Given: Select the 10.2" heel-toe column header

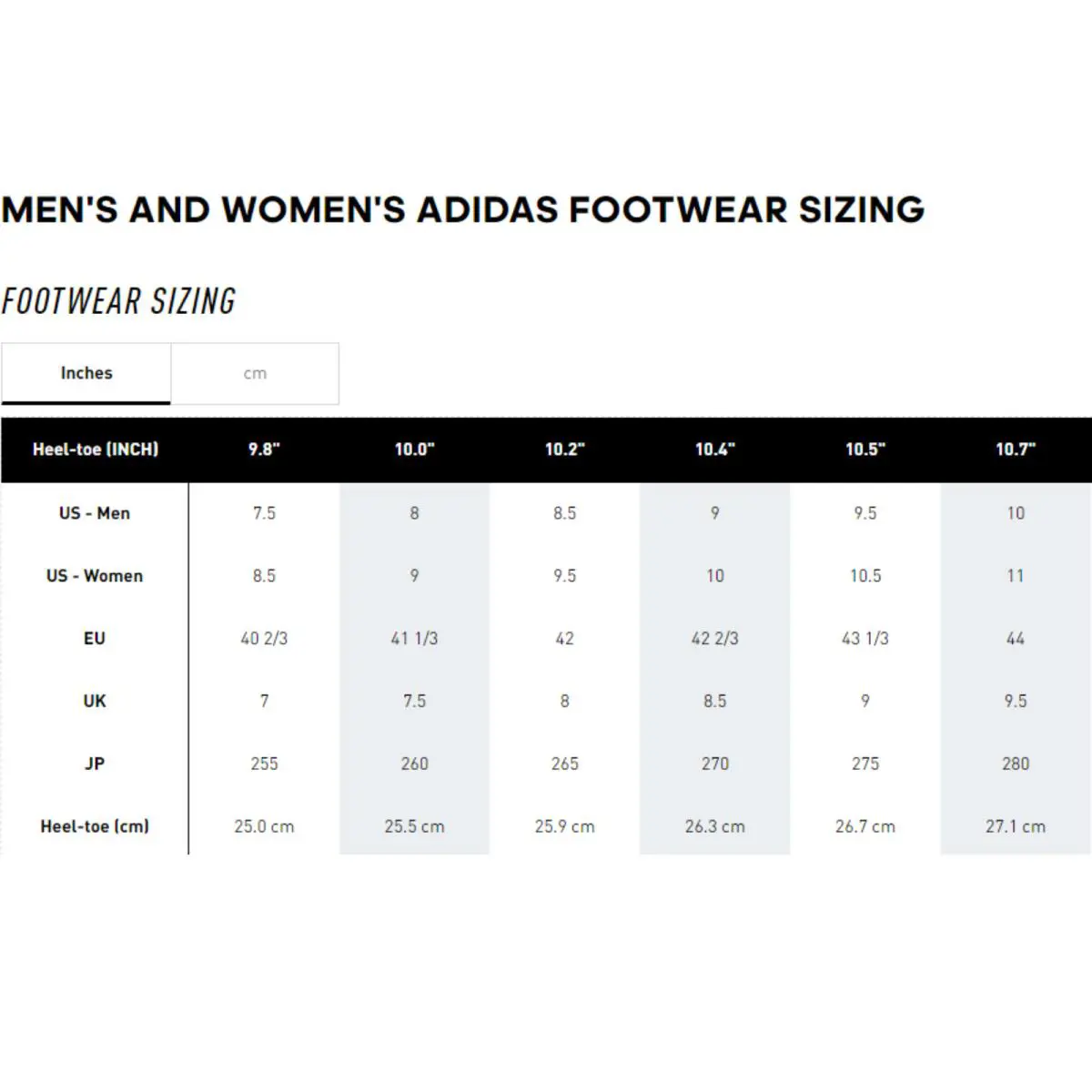Looking at the screenshot, I should pos(564,450).
